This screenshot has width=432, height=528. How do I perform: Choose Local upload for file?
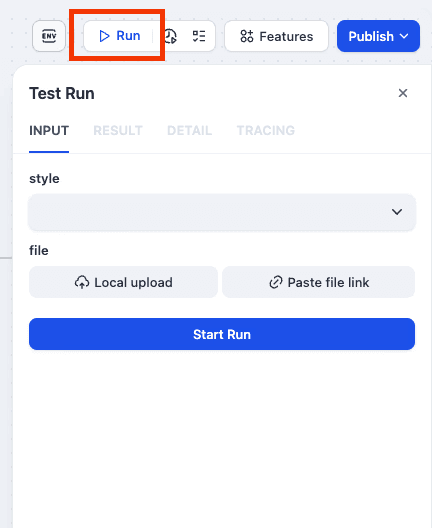pos(123,282)
